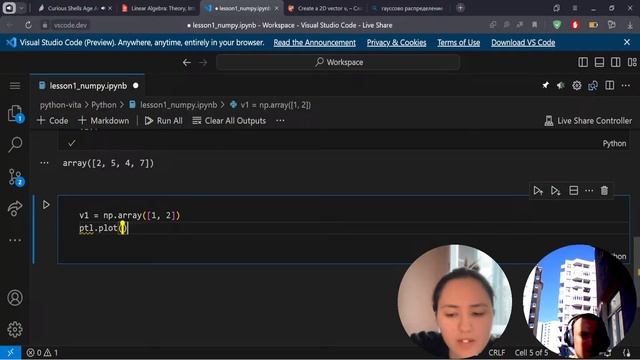Toggle the secondary side bar layout icon
The image size is (640, 360).
616,62
